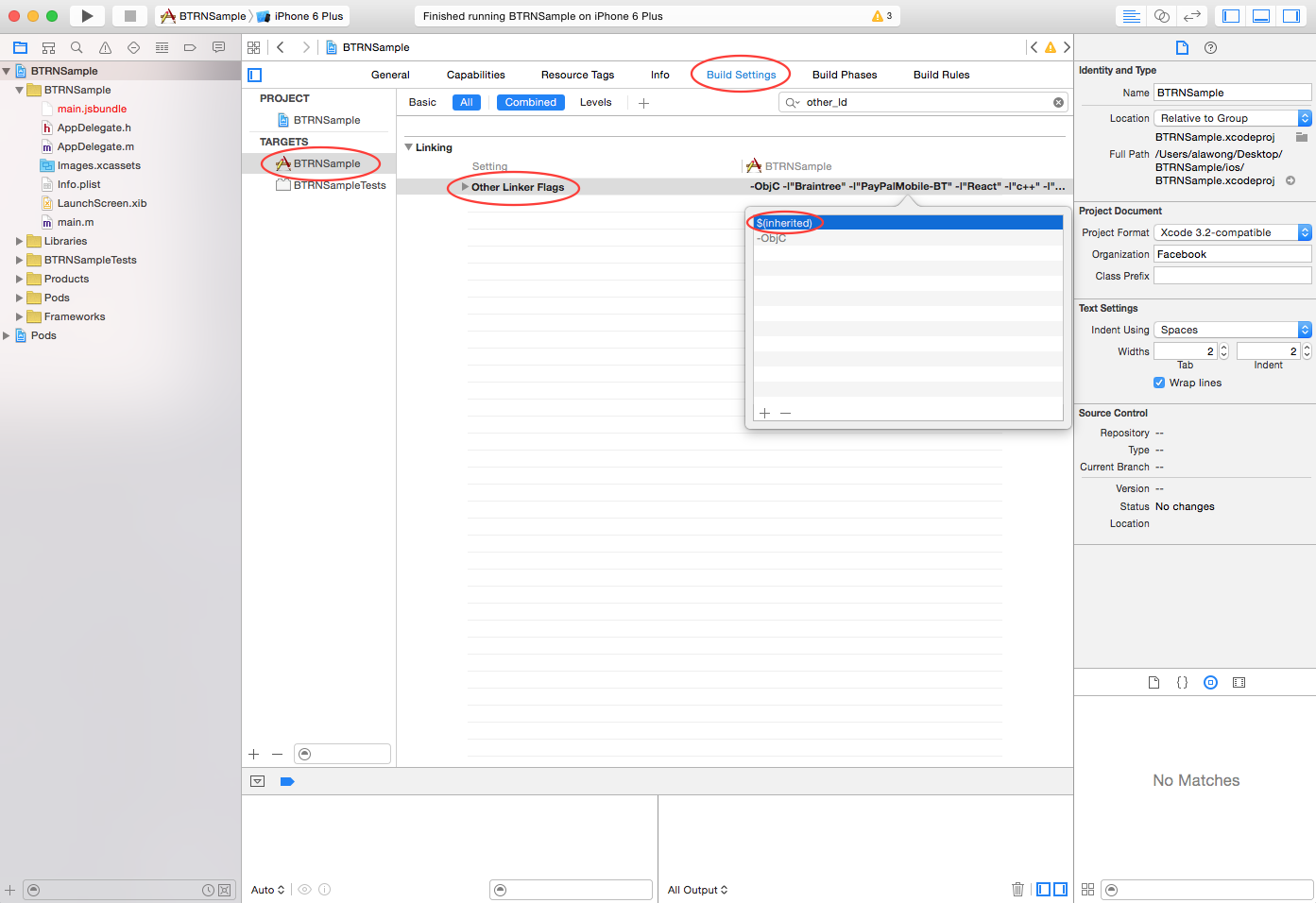Open the Location Relative to Group dropdown
1316x903 pixels.
1233,118
